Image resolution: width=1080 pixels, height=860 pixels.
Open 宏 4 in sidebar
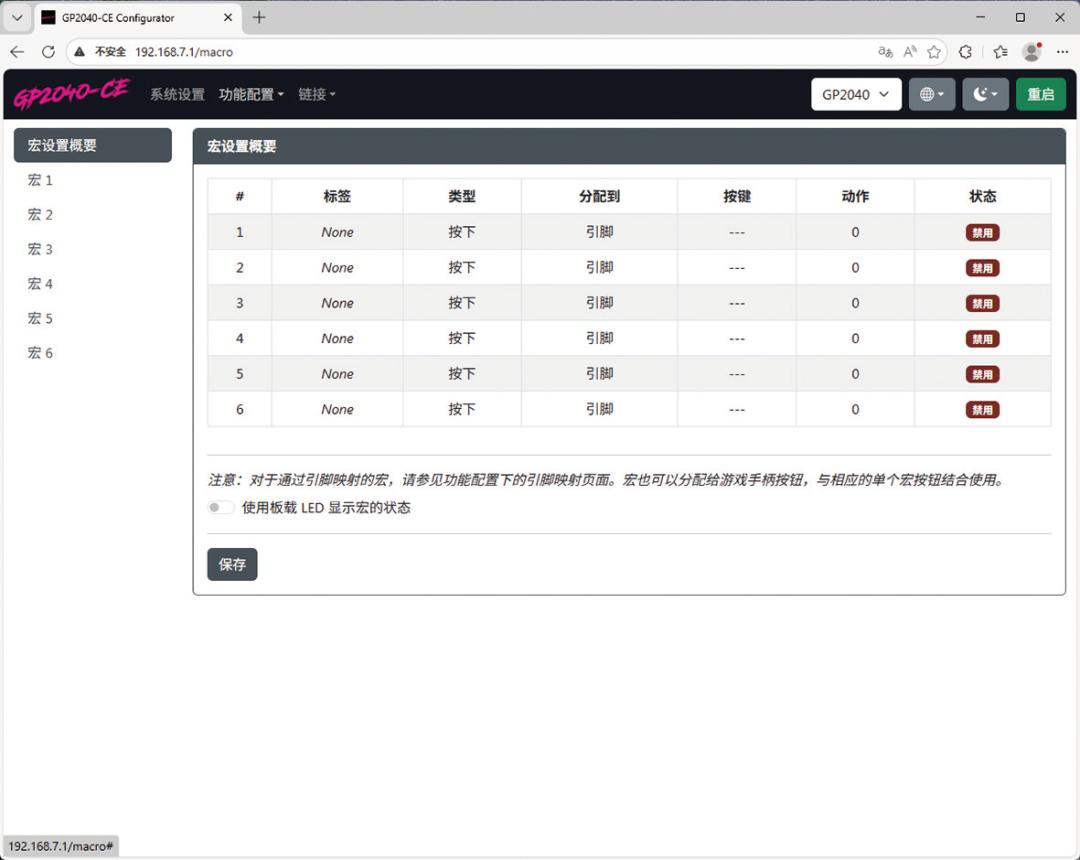point(40,283)
